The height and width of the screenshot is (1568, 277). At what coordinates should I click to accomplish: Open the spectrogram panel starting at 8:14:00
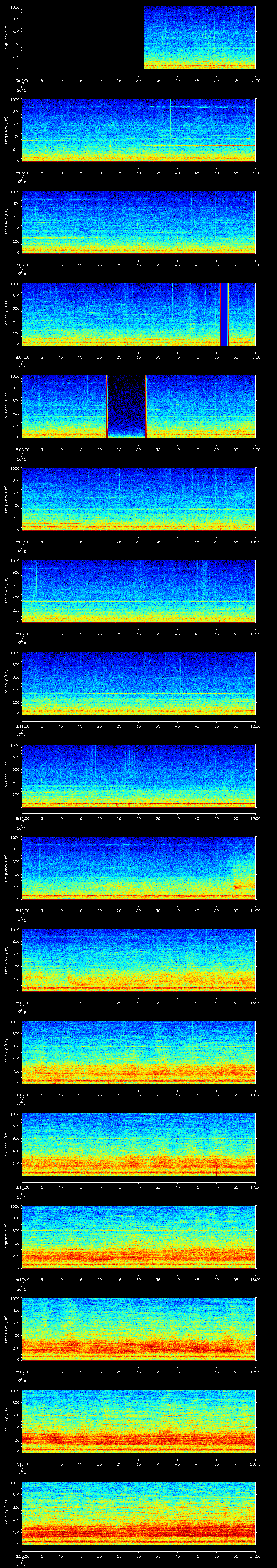[x=139, y=960]
